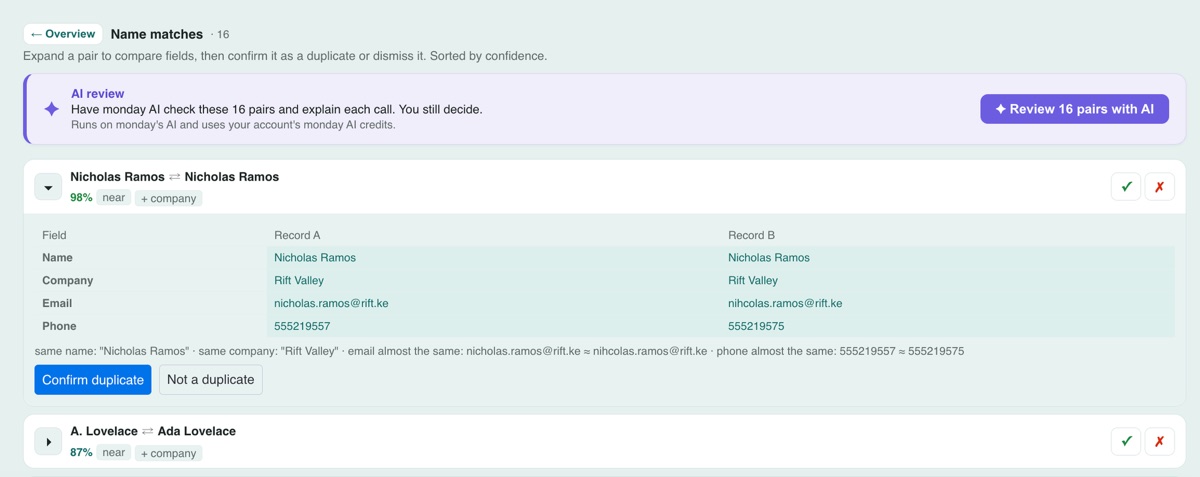Select Record A phone 555219557
Image resolution: width=1200 pixels, height=477 pixels.
[x=302, y=326]
